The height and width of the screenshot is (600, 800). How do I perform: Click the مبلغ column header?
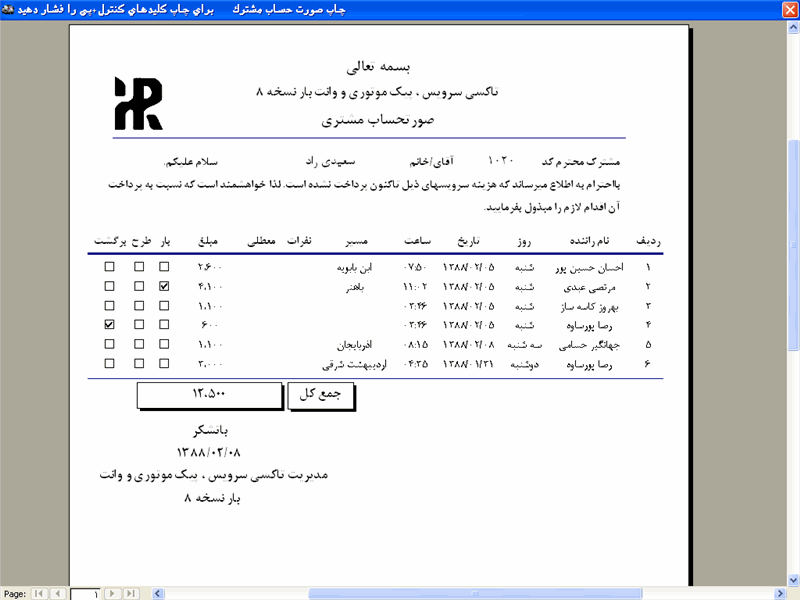tap(208, 241)
